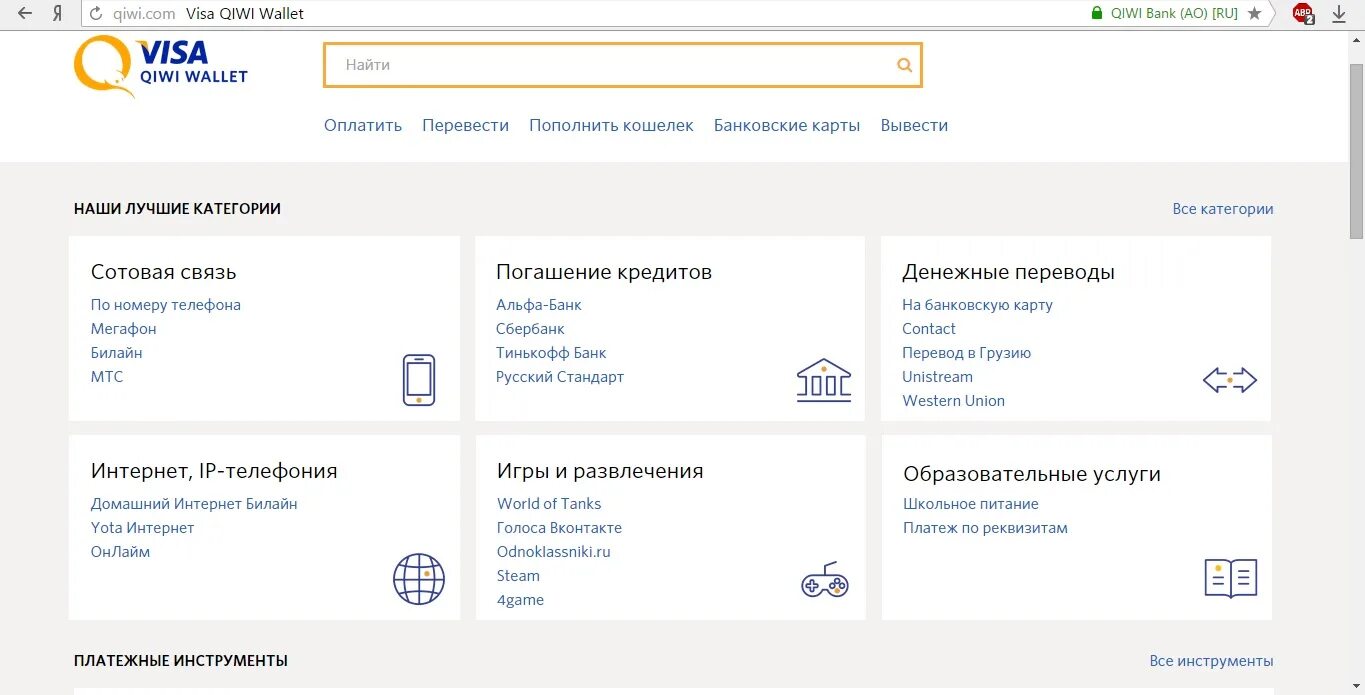
Task: Click the bank building icon in Погашение кредитов
Action: pos(824,380)
